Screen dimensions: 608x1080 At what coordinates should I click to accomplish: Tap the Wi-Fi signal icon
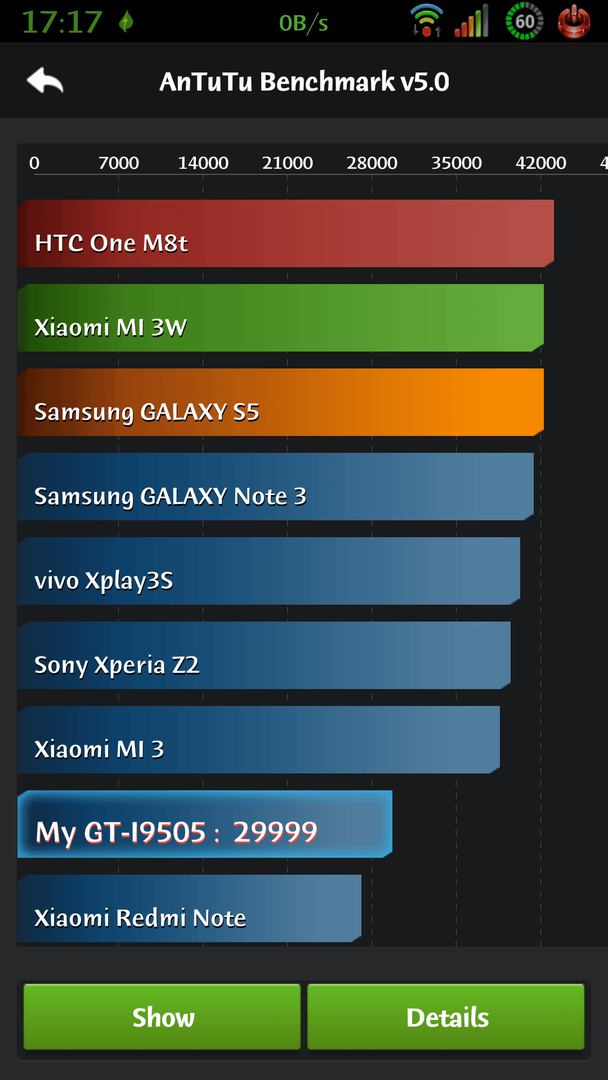coord(426,21)
